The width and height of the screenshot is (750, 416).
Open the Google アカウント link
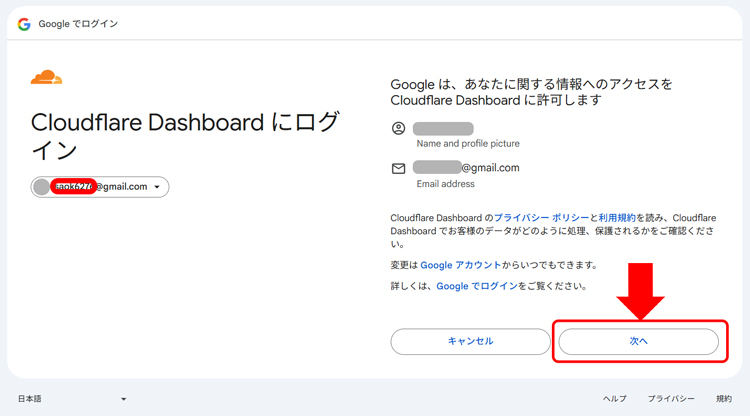[x=461, y=265]
